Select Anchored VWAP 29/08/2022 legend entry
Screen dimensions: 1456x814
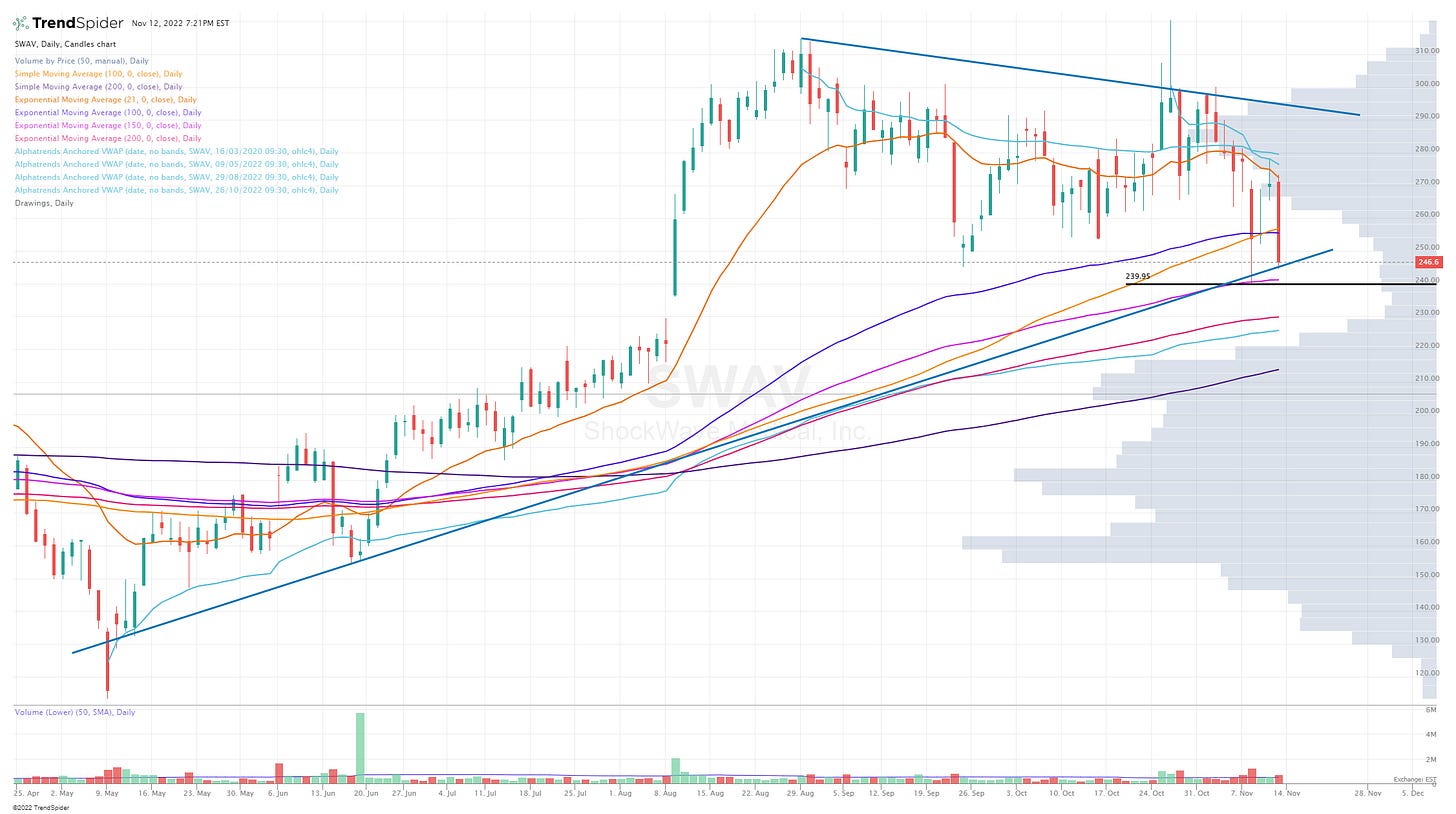coord(175,177)
